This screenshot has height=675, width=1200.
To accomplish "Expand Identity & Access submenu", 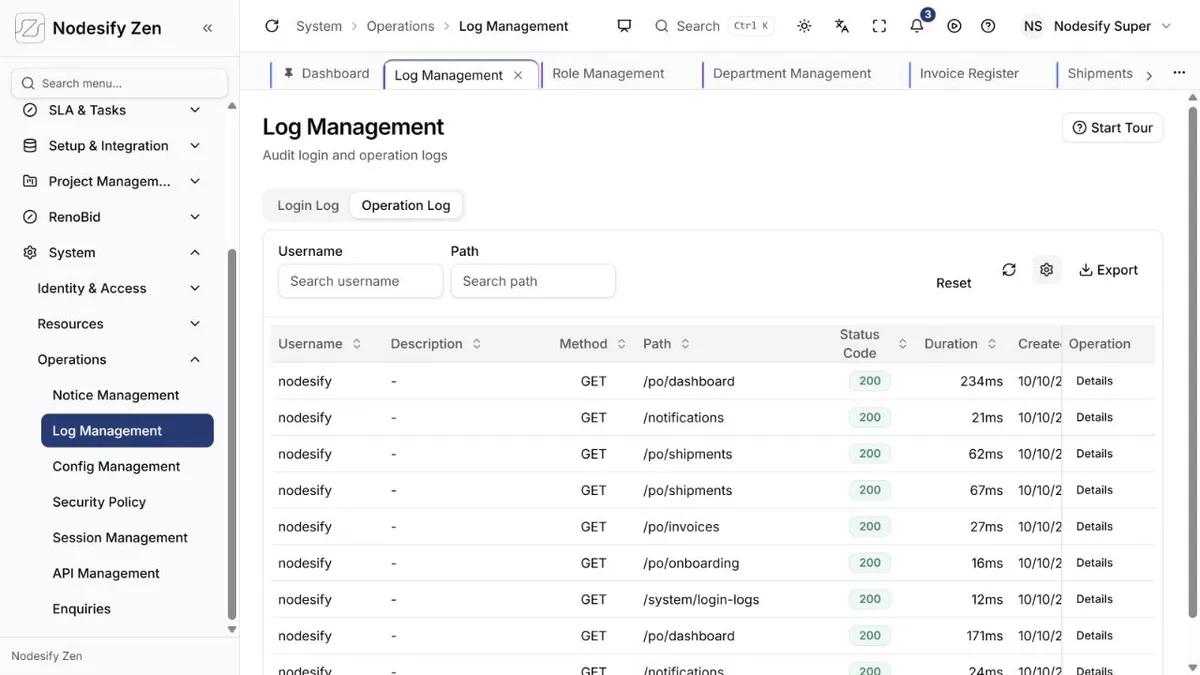I will 195,288.
